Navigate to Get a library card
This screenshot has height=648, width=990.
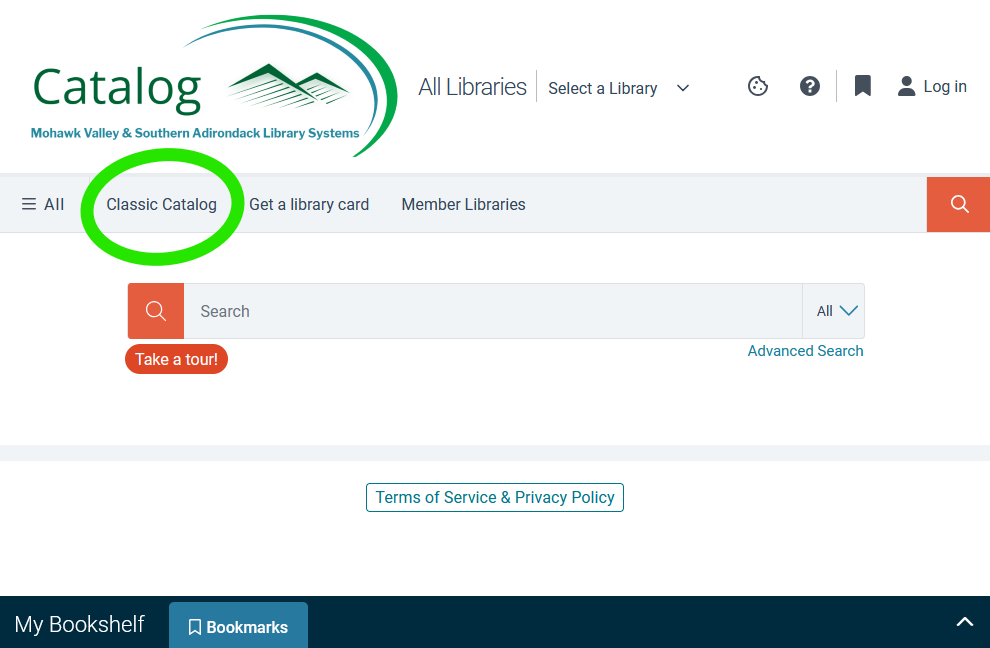309,204
